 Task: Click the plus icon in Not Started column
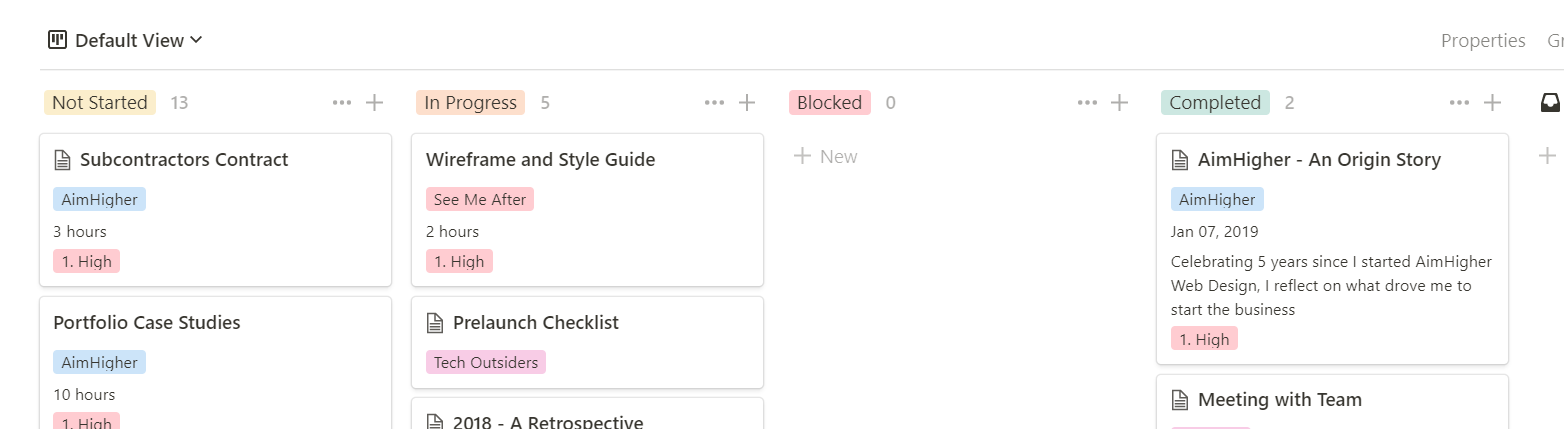point(375,102)
